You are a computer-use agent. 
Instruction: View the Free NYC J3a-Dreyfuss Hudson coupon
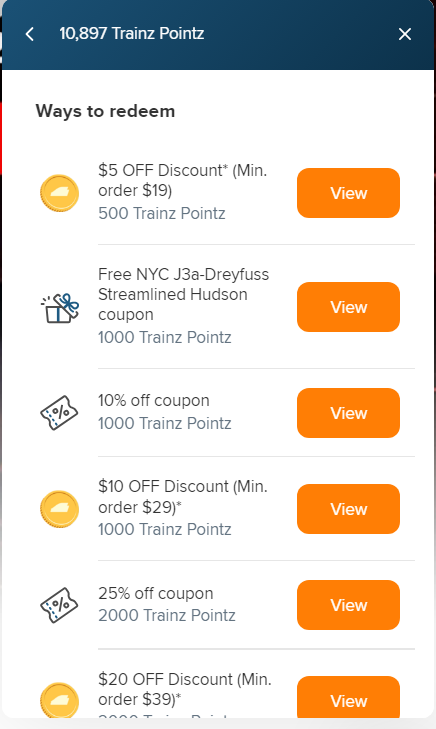coord(349,307)
